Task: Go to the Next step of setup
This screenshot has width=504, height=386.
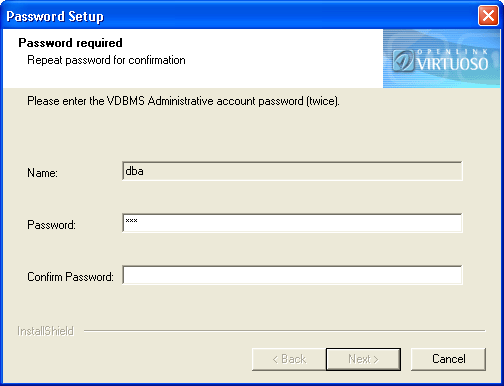Action: click(363, 359)
